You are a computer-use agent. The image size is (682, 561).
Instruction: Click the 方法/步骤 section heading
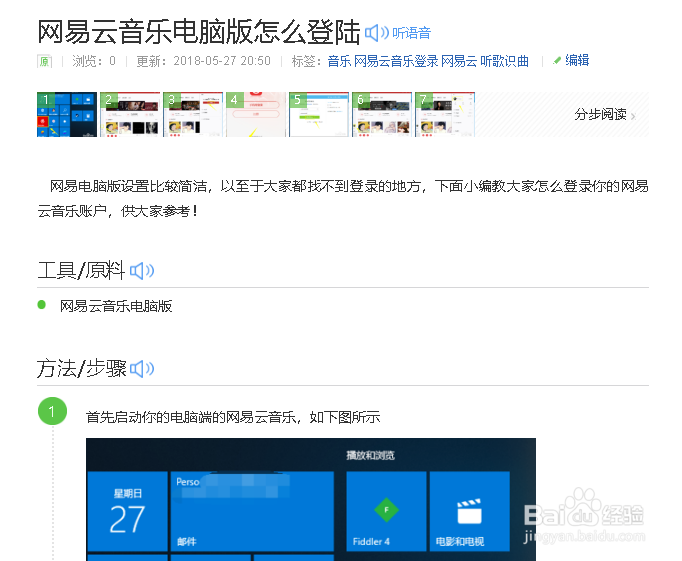81,368
